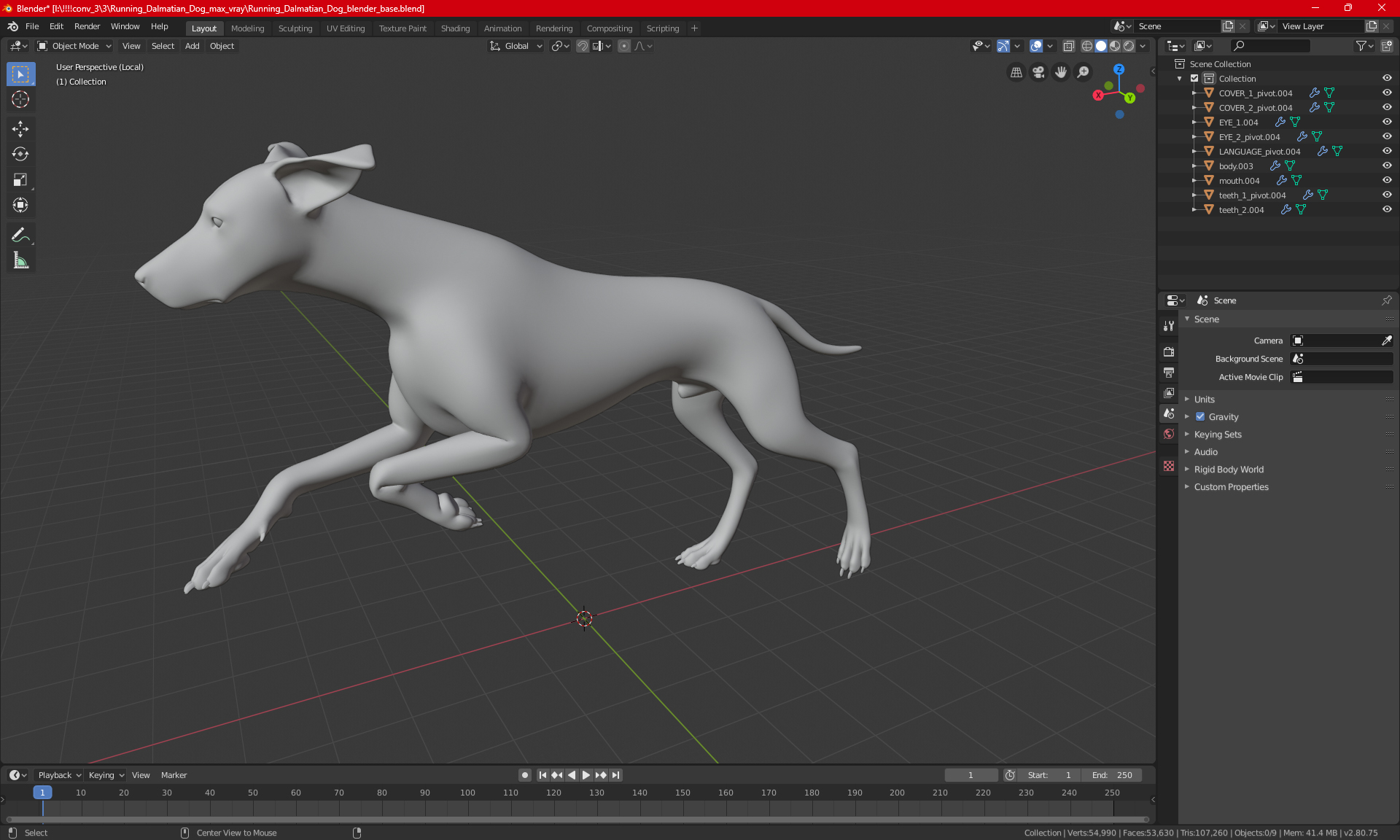Switch to the Shading workspace tab
This screenshot has width=1400, height=840.
point(455,28)
